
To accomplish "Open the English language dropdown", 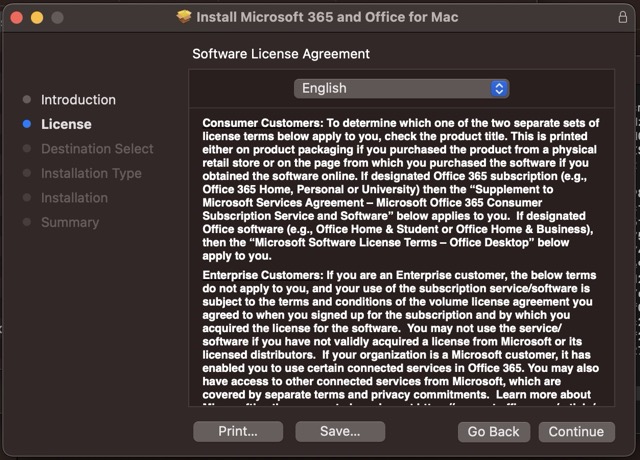I will point(401,89).
